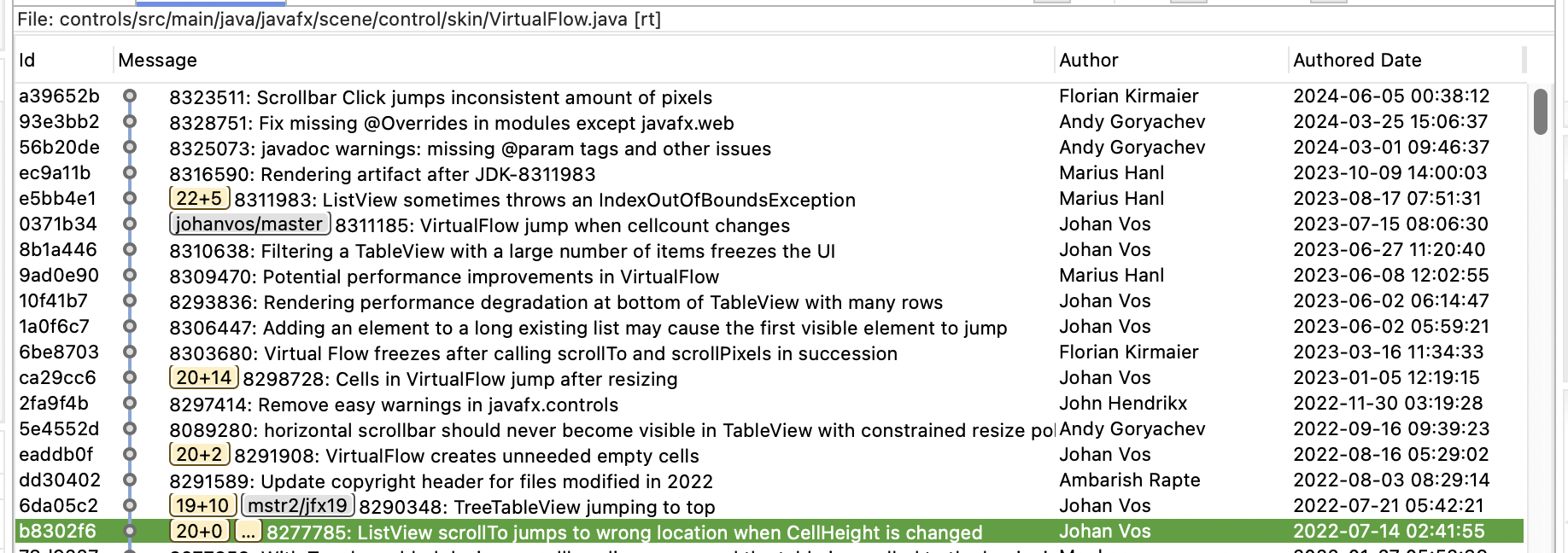Select the 22+5 tag badge

tap(199, 199)
